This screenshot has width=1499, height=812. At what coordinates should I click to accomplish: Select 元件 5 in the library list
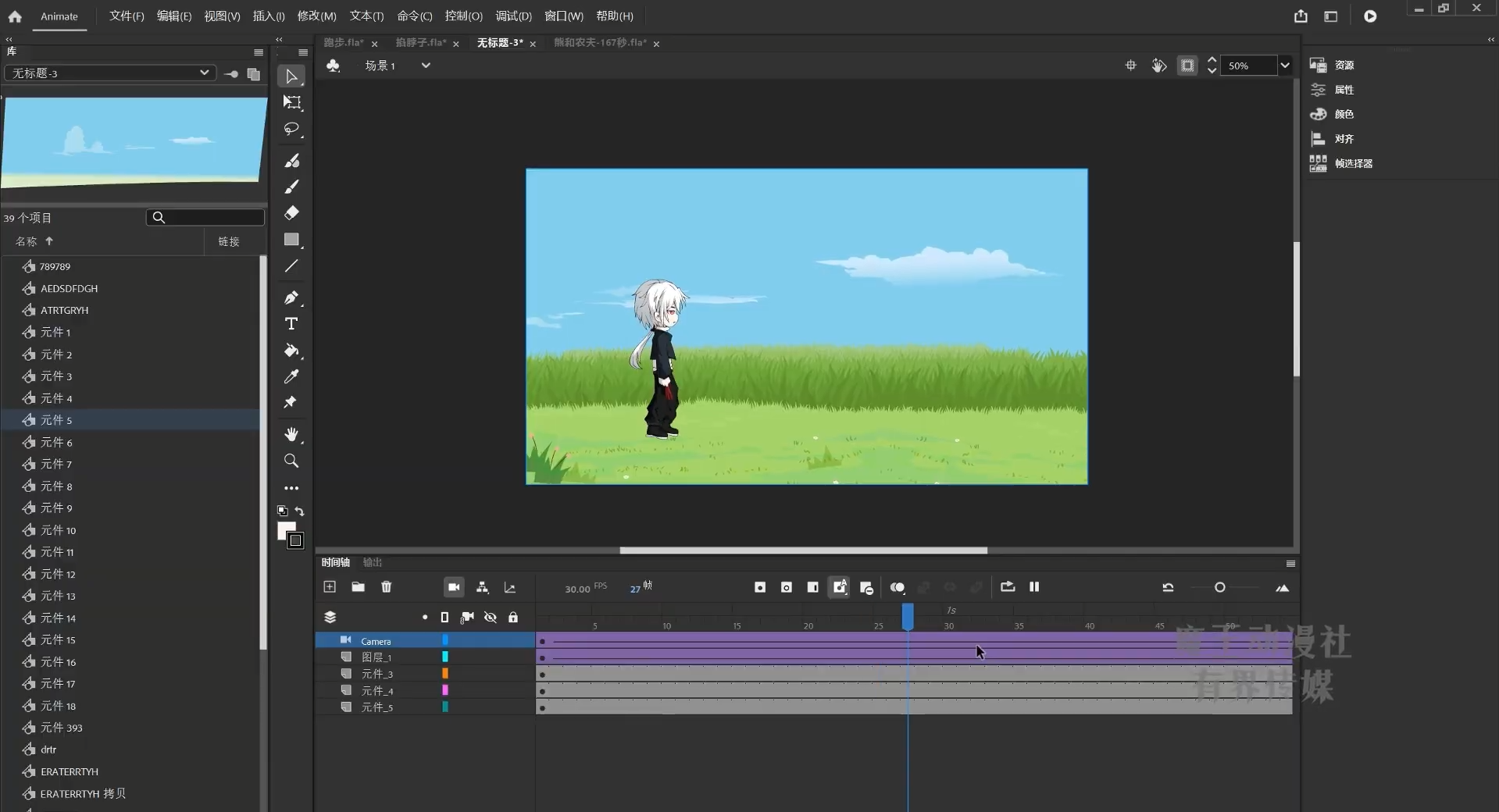click(x=56, y=420)
